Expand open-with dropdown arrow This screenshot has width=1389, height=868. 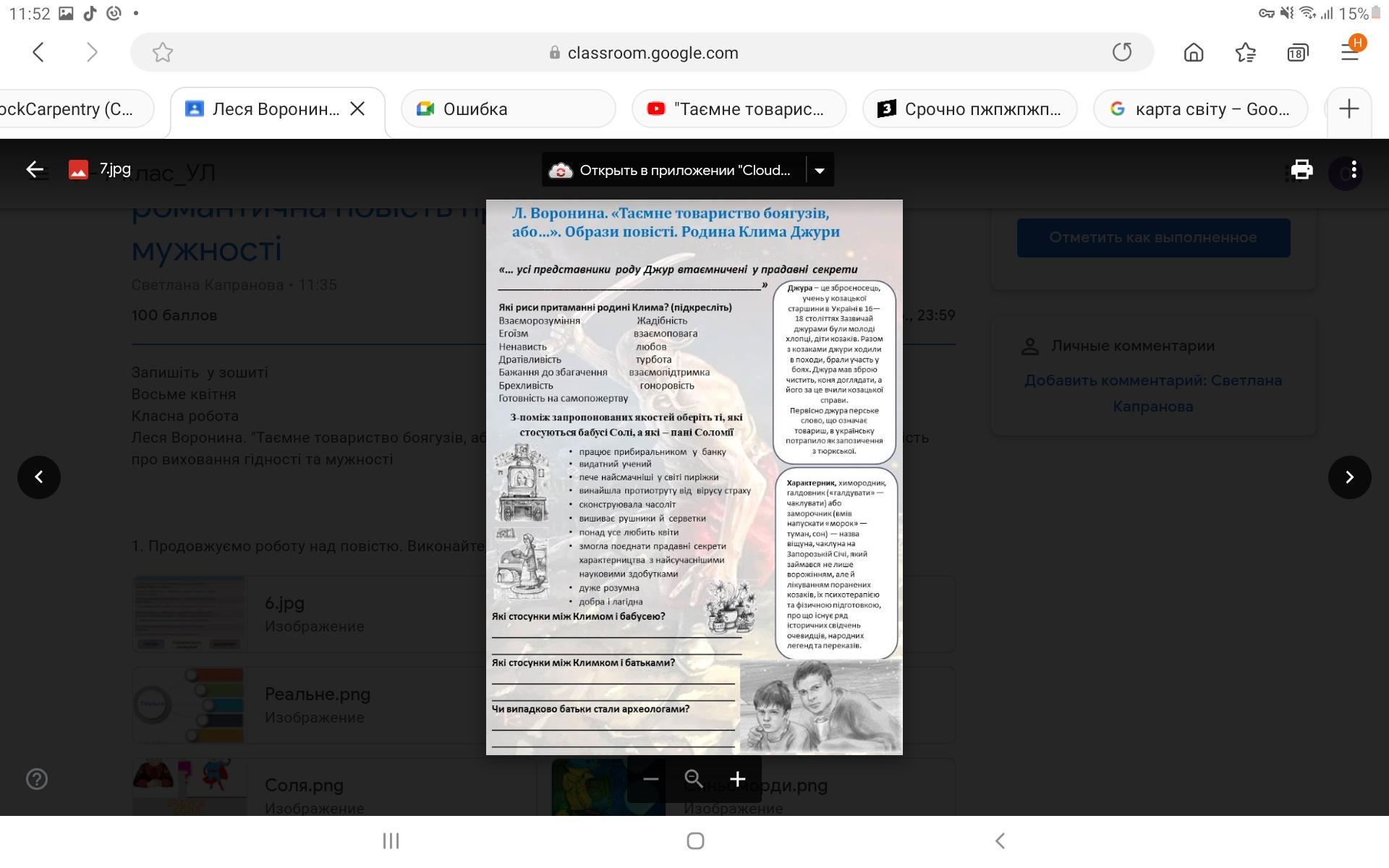tap(820, 171)
